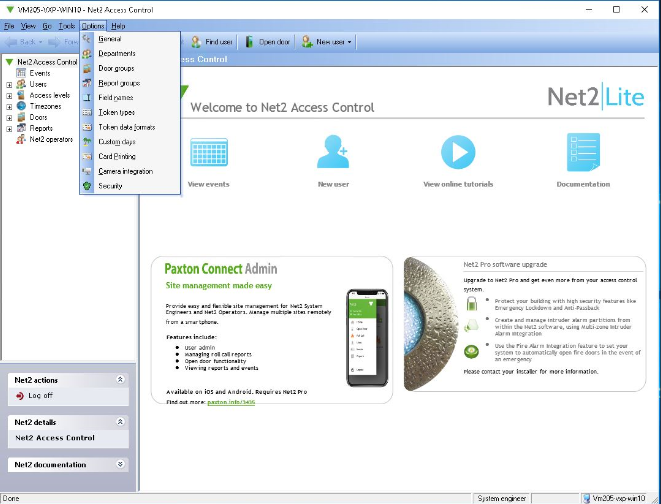
Task: Open the File menu
Action: pos(9,26)
